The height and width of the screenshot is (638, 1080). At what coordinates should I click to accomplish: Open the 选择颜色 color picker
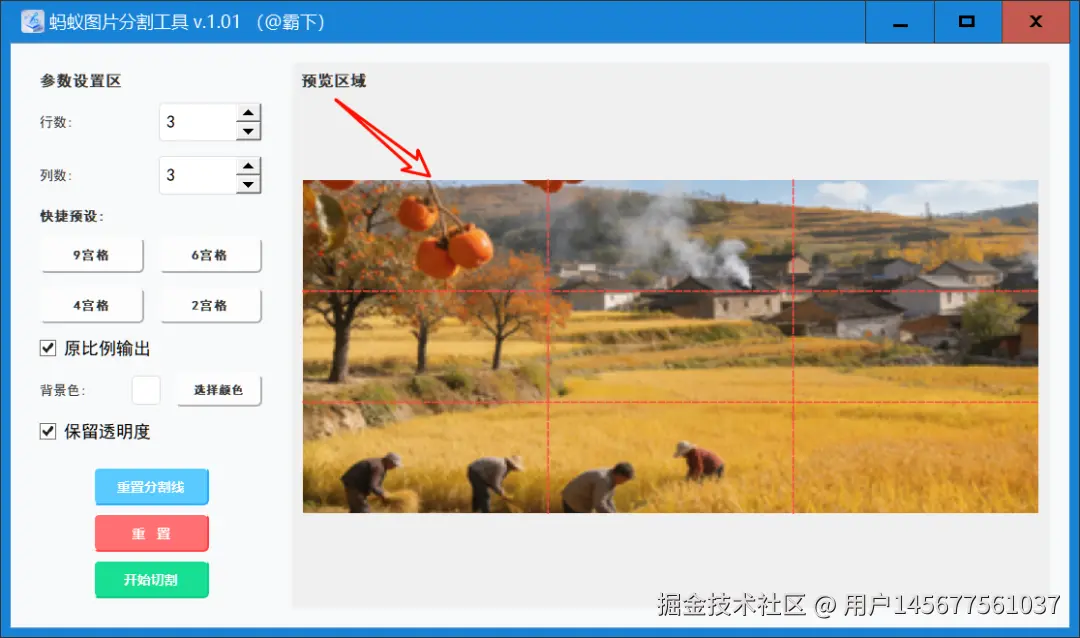pos(218,390)
